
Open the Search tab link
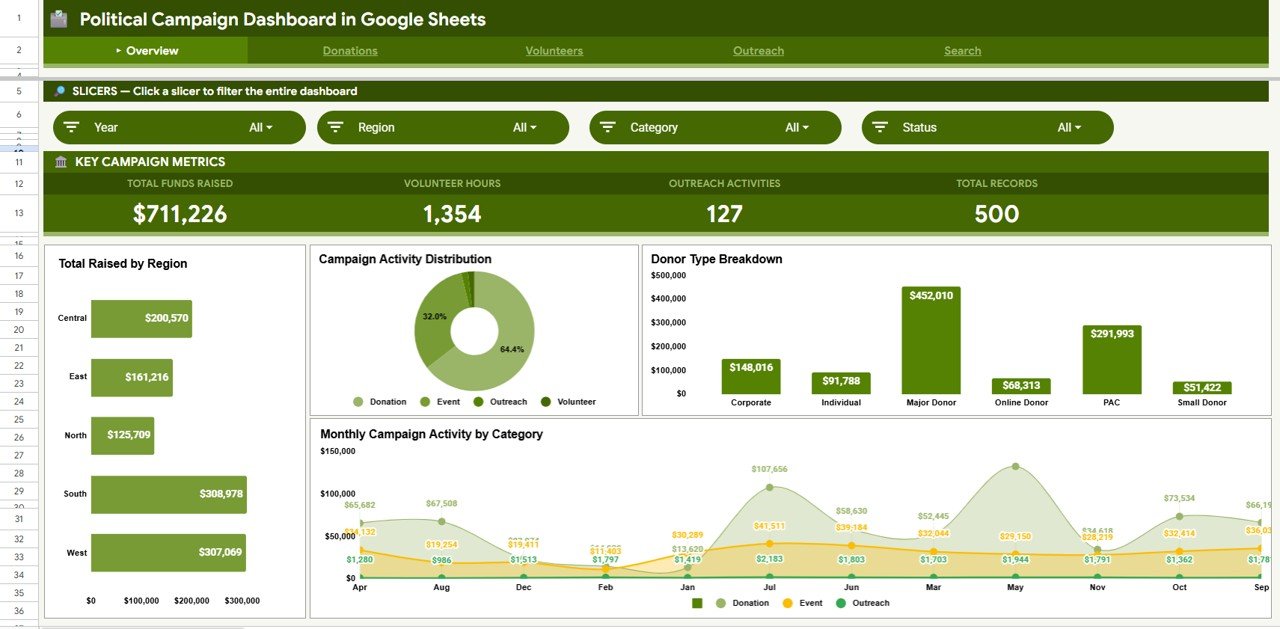[x=963, y=51]
